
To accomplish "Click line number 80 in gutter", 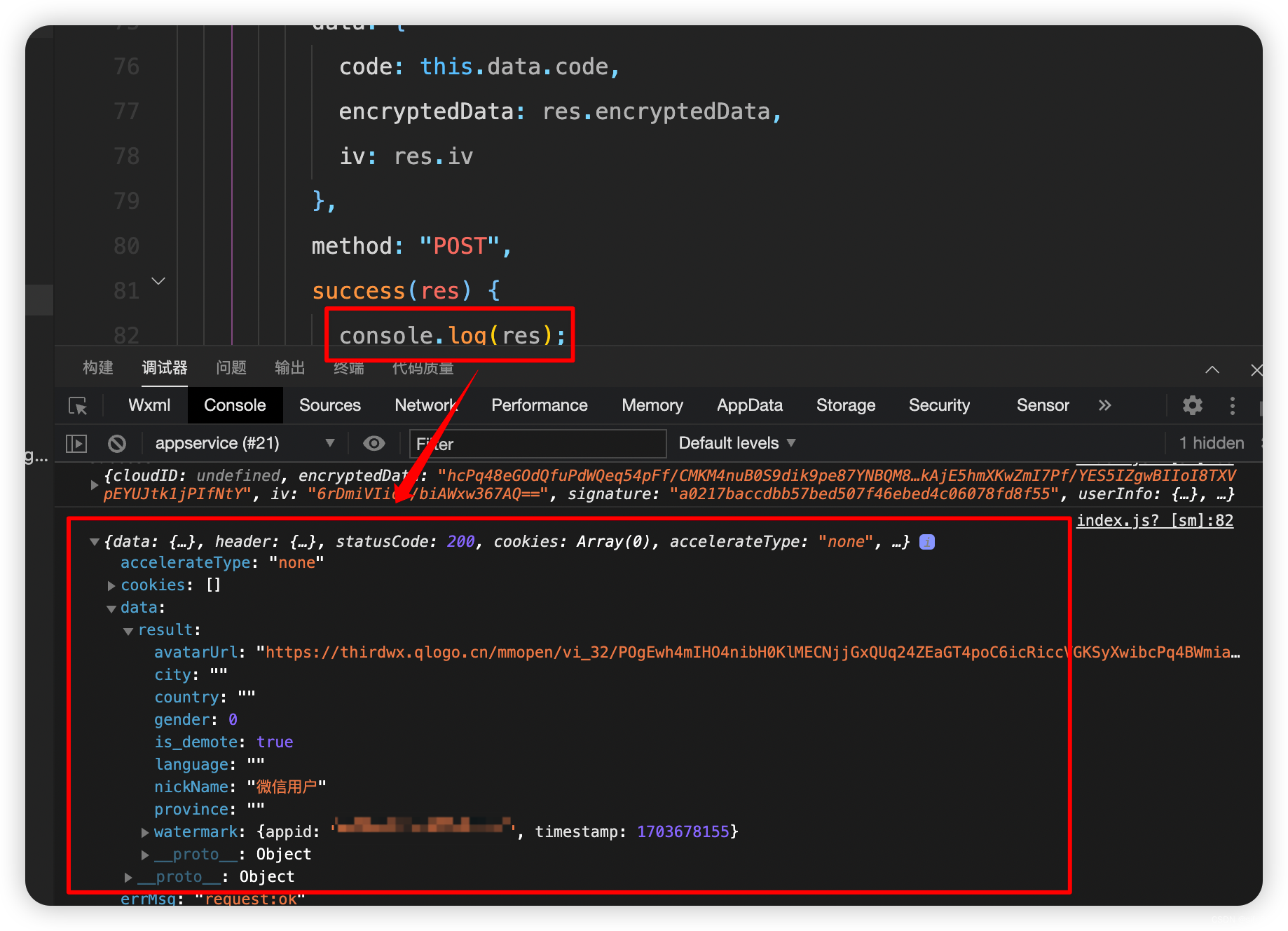I will tap(126, 246).
